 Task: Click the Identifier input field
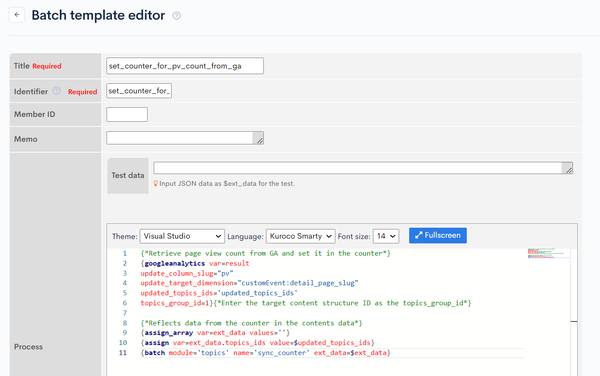(x=139, y=91)
